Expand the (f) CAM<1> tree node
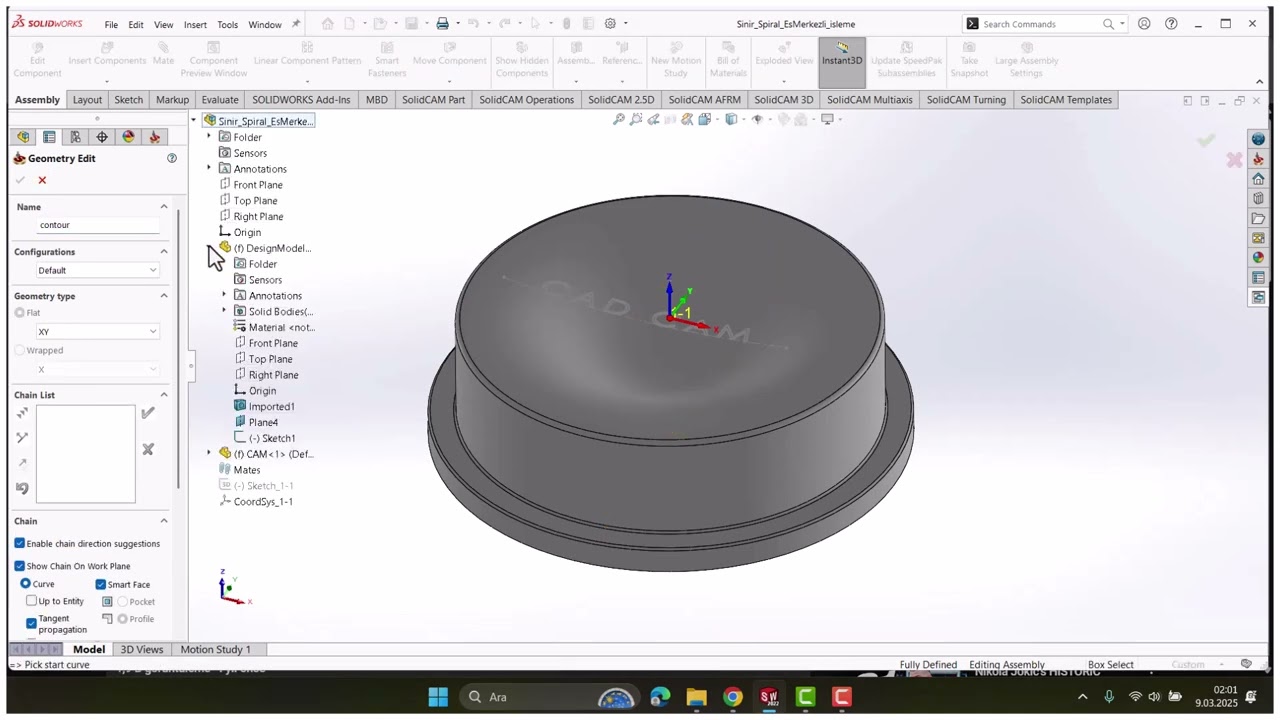Screen dimensions: 1280x720 [x=209, y=454]
